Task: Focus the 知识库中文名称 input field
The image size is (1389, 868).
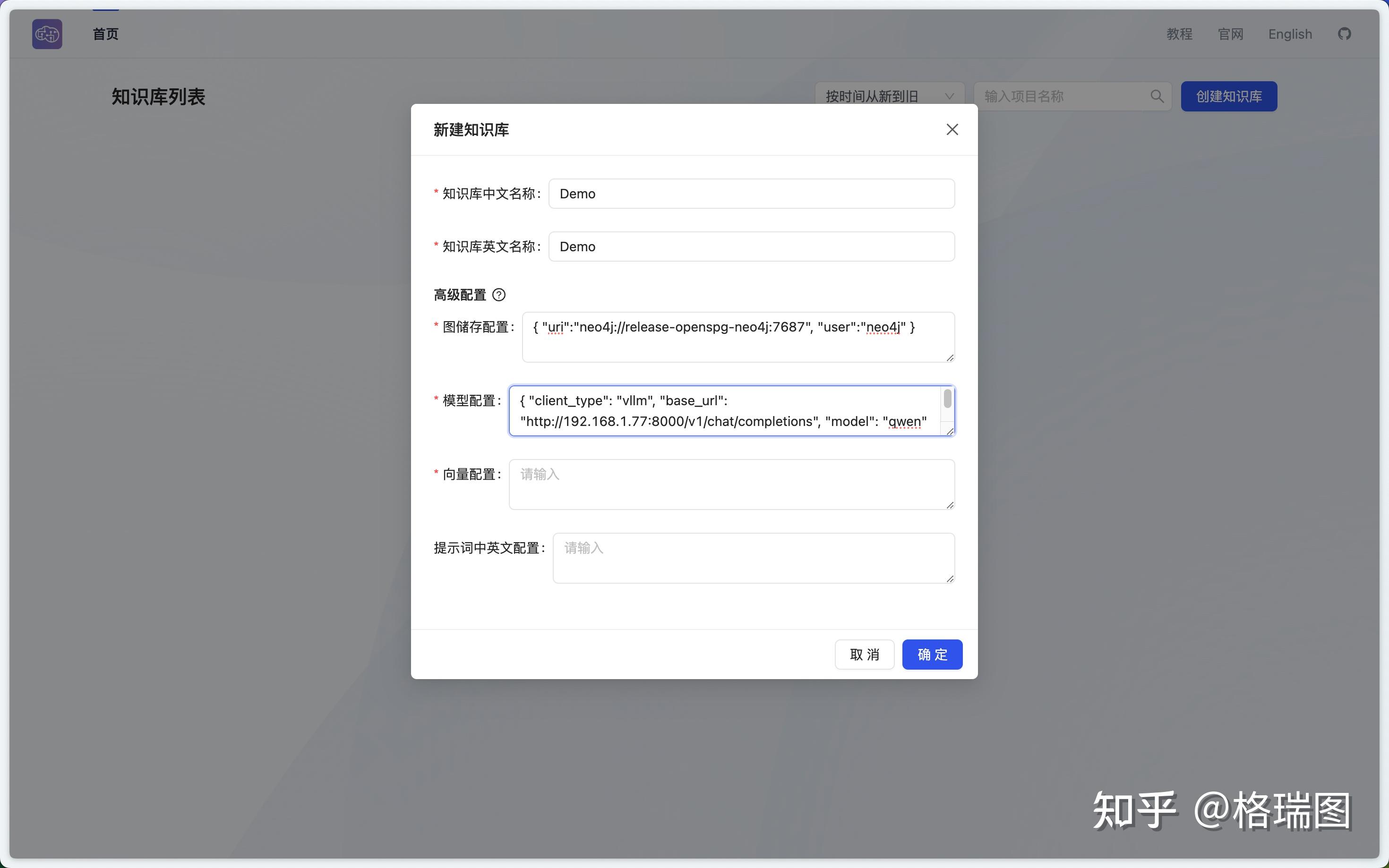Action: click(751, 194)
